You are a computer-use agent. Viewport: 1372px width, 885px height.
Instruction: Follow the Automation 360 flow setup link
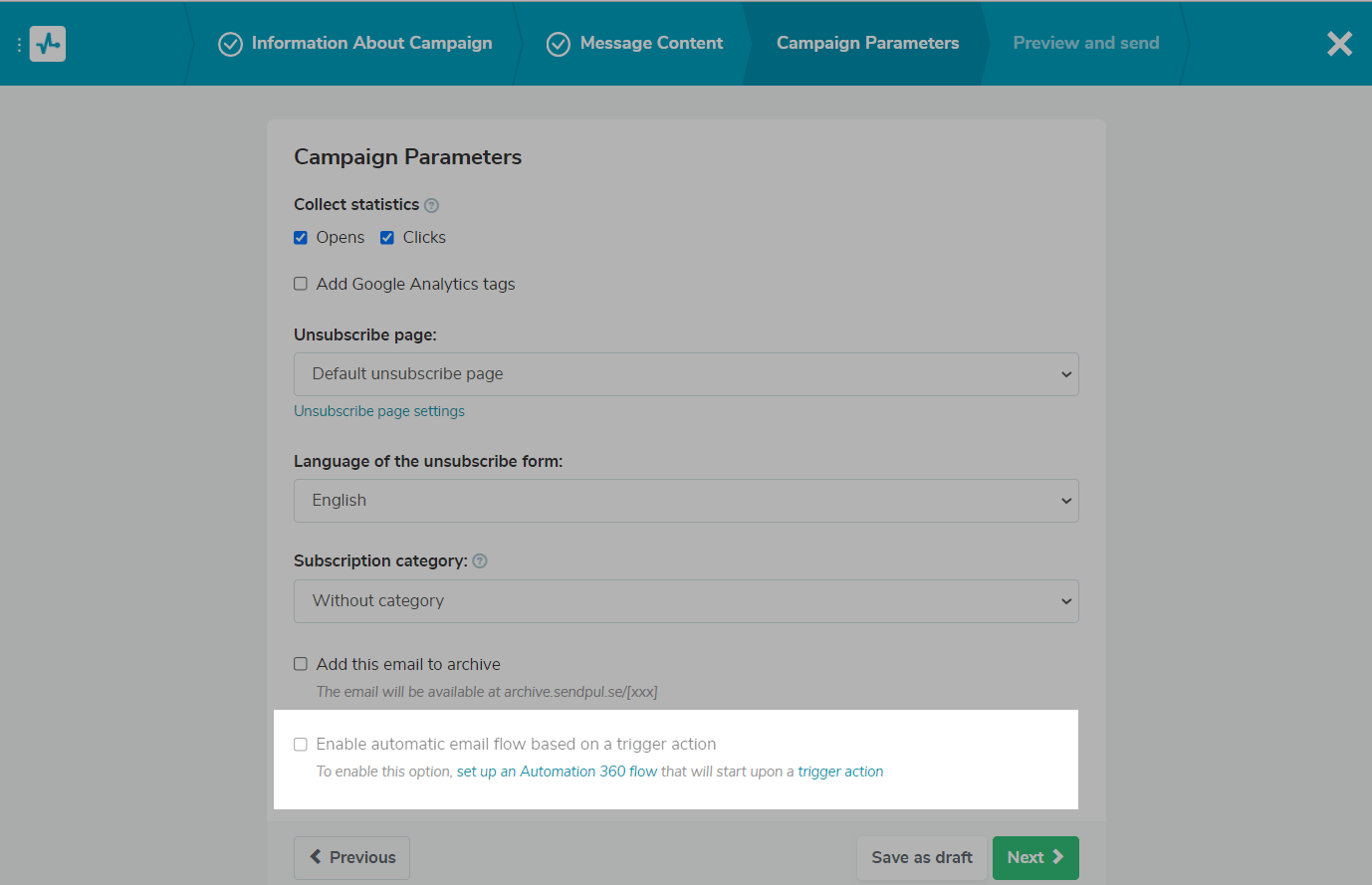tap(557, 772)
